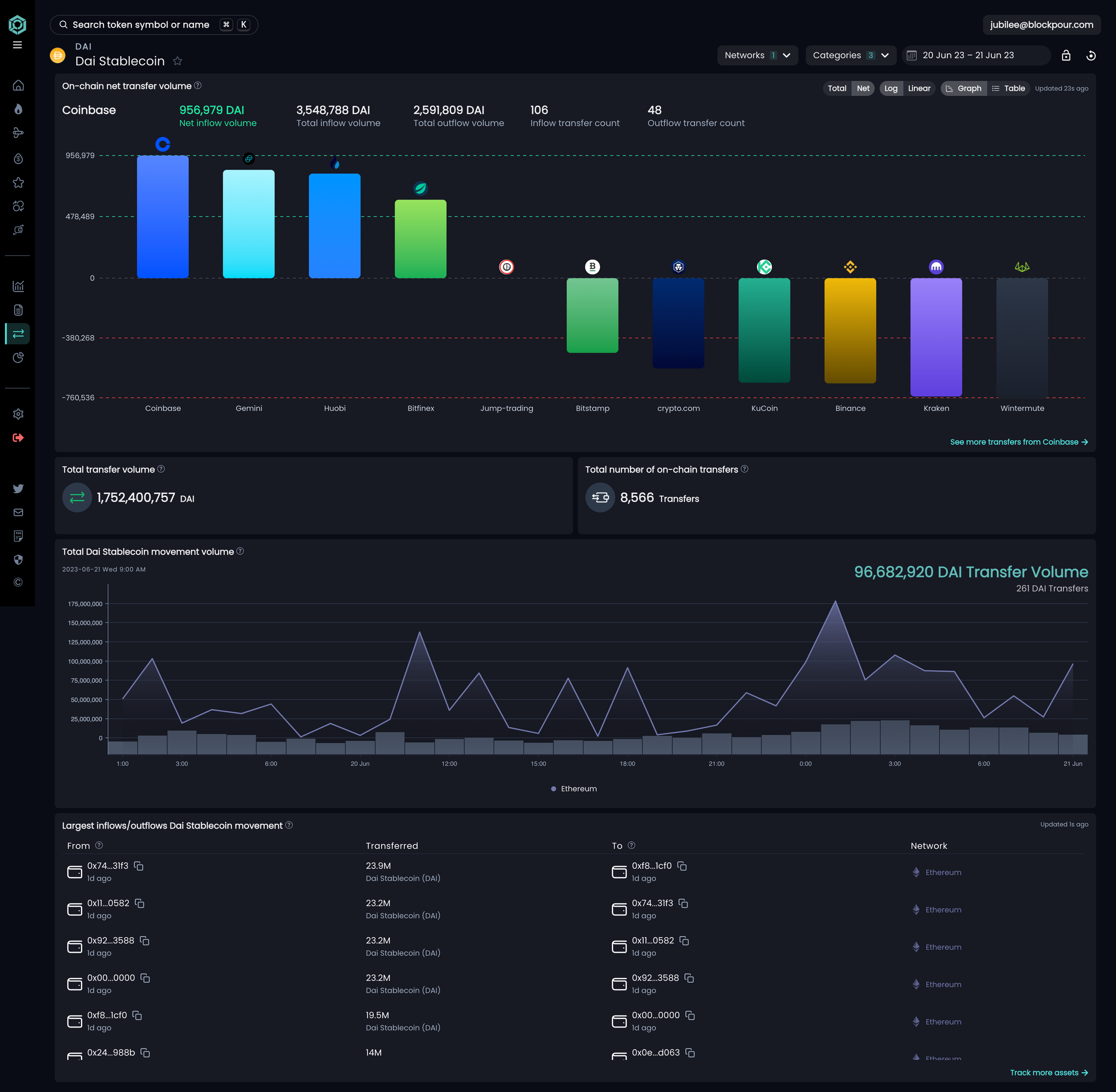Switch volume view to Total
Viewport: 1116px width, 1092px height.
[x=837, y=88]
